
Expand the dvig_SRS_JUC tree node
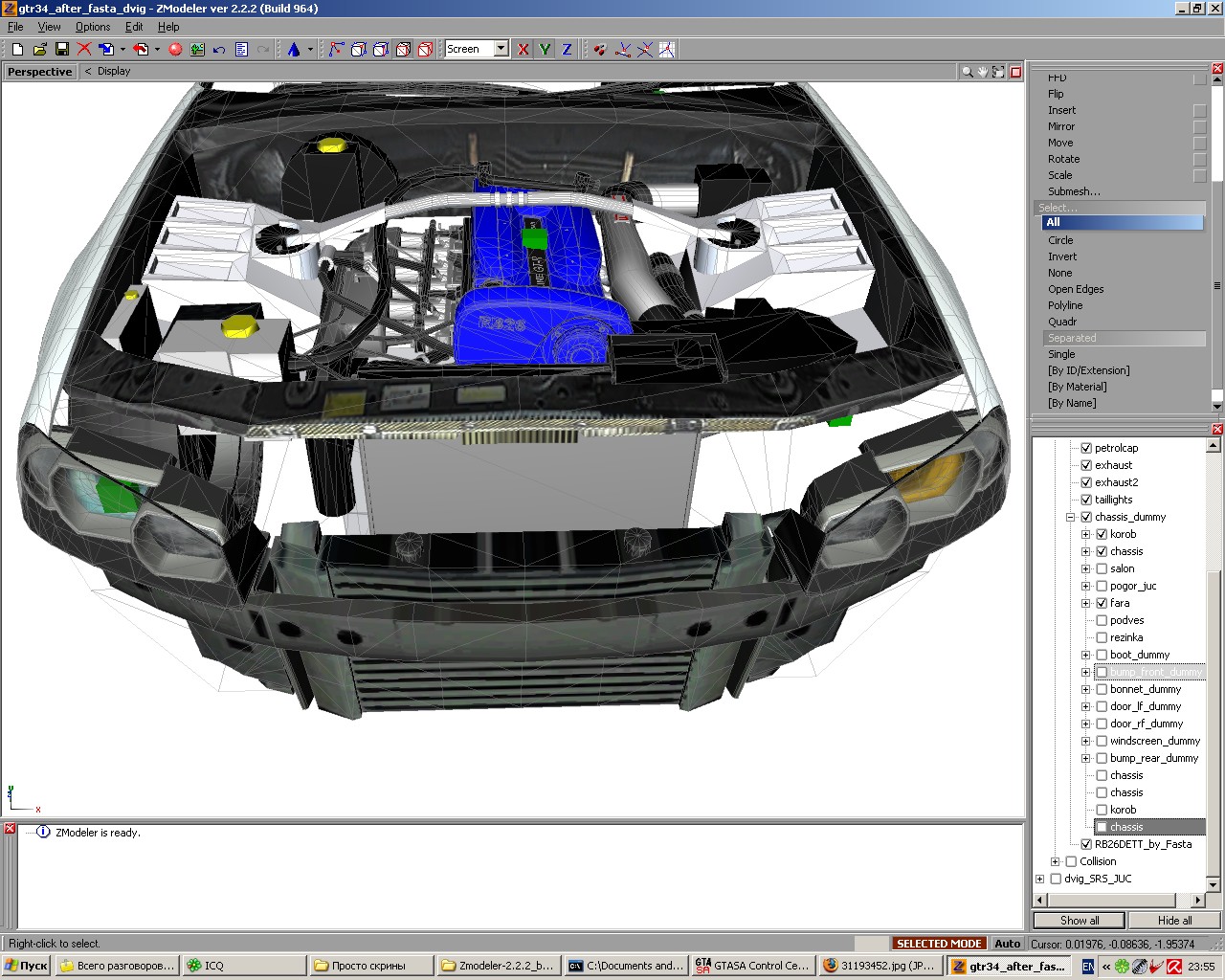tap(1040, 879)
